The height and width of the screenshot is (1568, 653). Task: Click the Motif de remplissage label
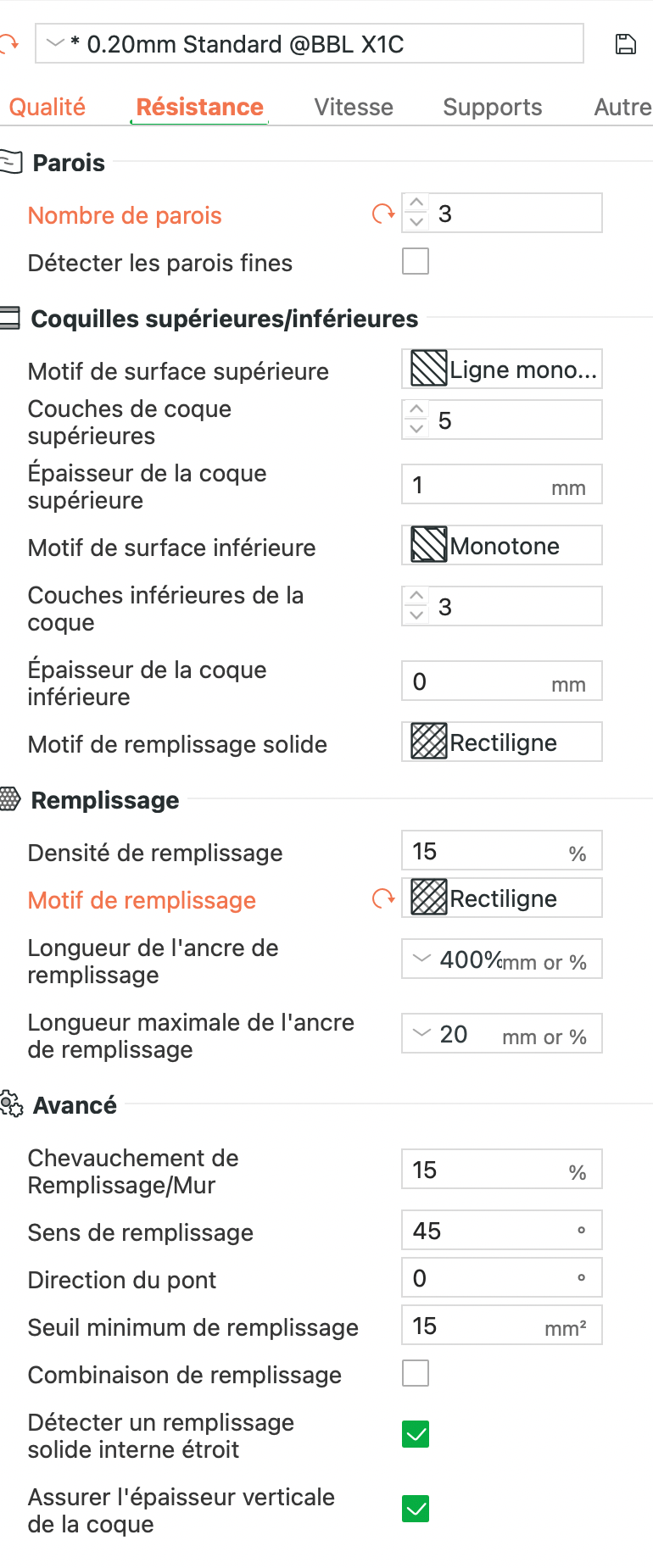tap(142, 900)
